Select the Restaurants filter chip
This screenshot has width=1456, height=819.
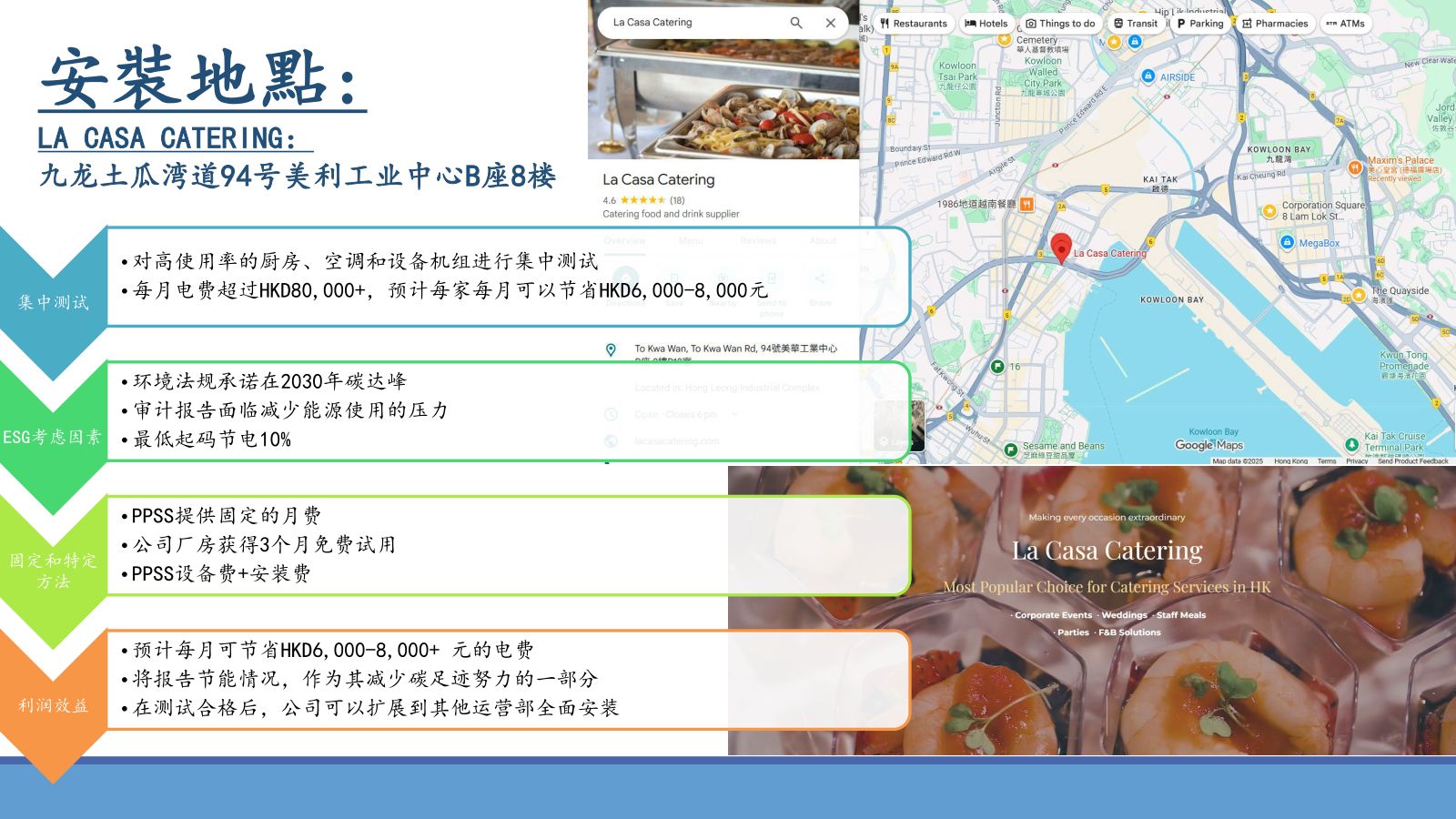(914, 24)
